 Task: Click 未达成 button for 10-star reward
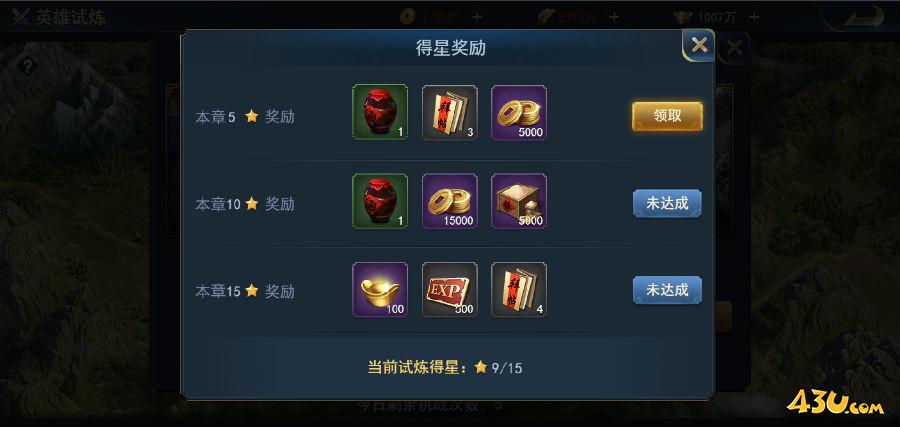(667, 203)
